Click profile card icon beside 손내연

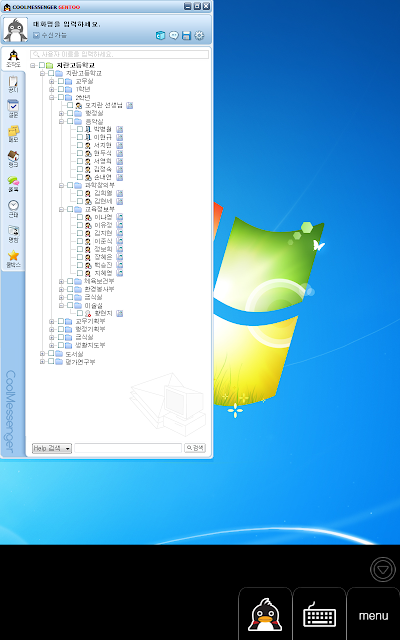tap(119, 177)
